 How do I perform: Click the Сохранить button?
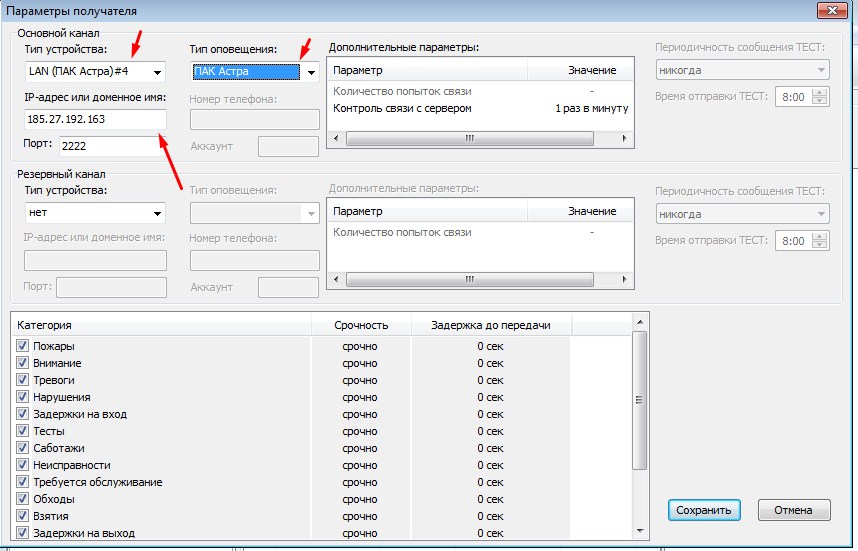(x=704, y=510)
